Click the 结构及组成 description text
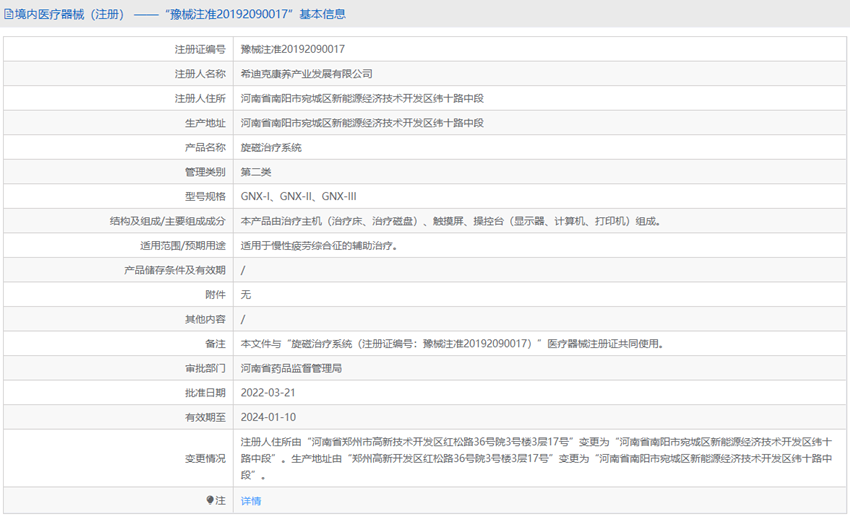The width and height of the screenshot is (850, 516). [450, 221]
